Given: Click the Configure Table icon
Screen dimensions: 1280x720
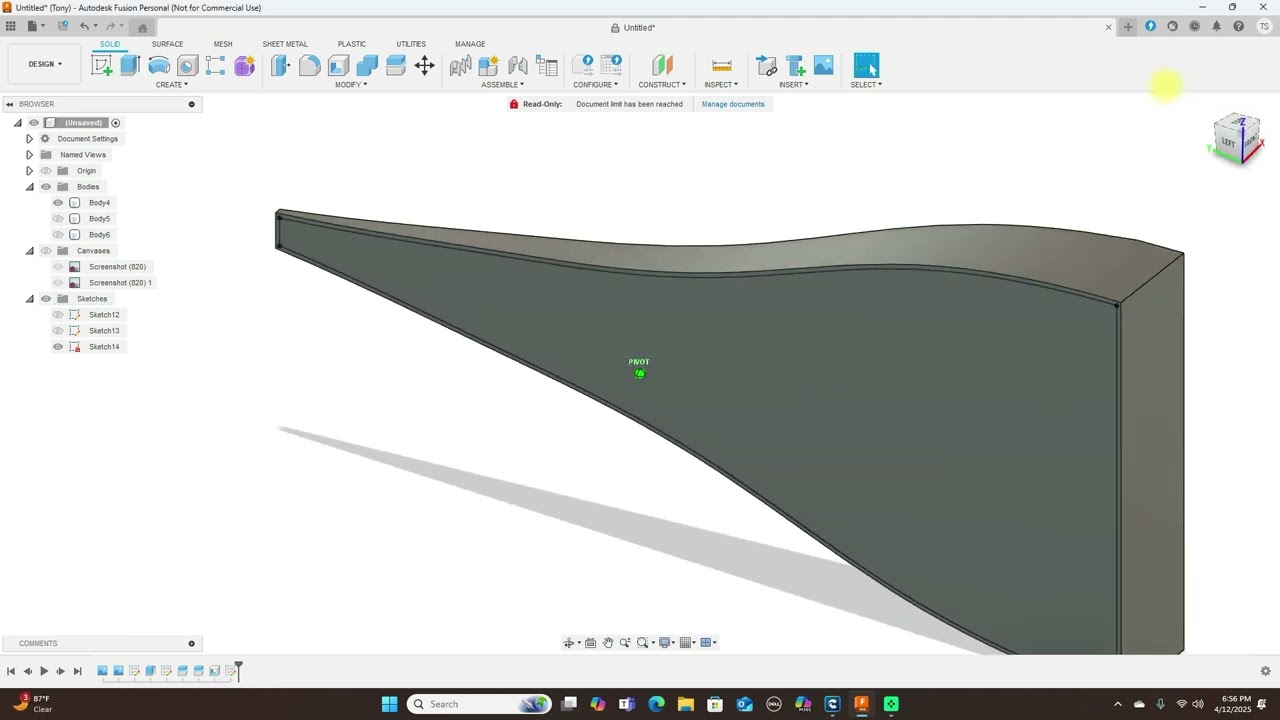Looking at the screenshot, I should [x=611, y=66].
